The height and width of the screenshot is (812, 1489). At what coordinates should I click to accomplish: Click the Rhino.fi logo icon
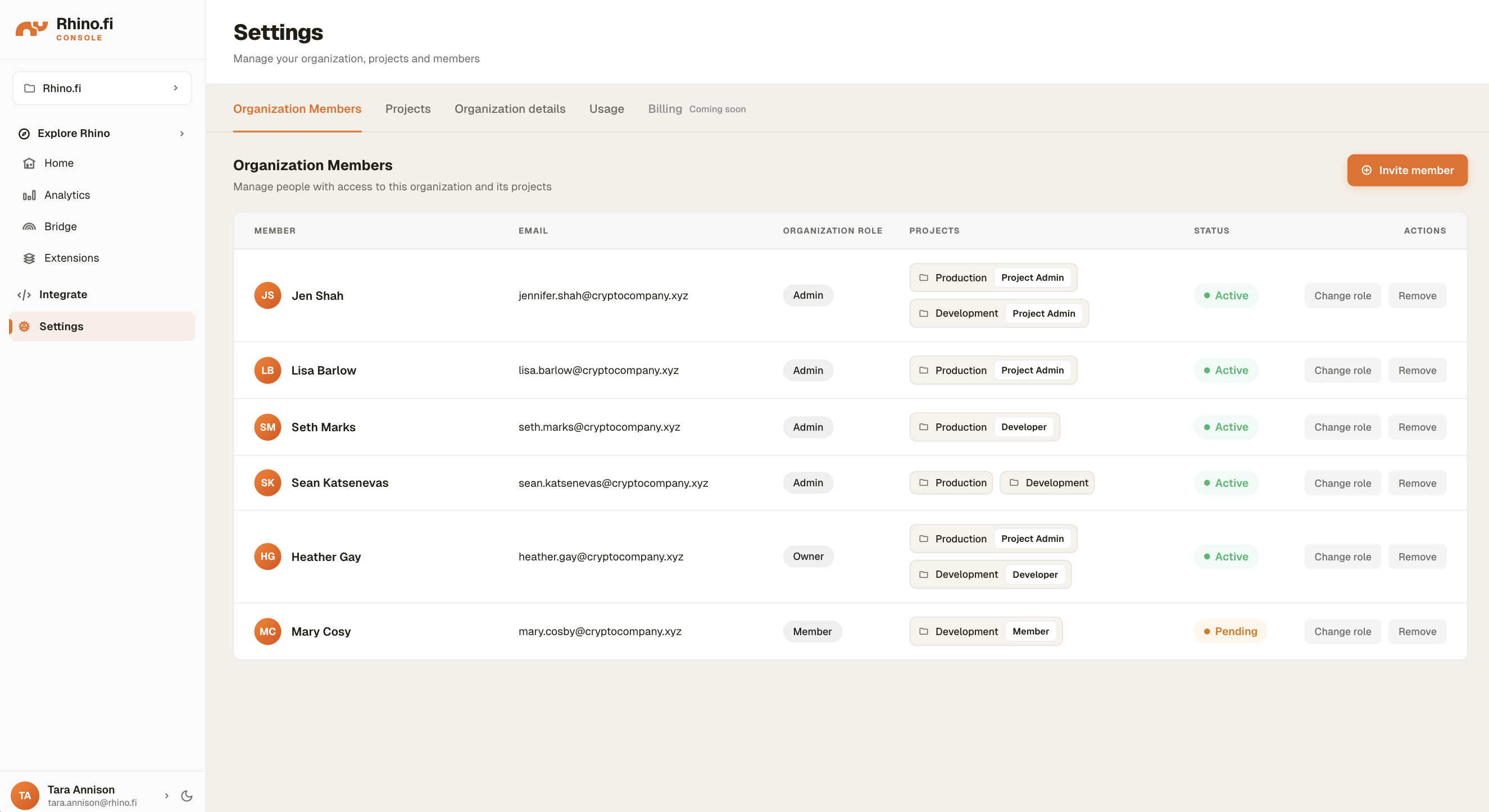click(31, 28)
